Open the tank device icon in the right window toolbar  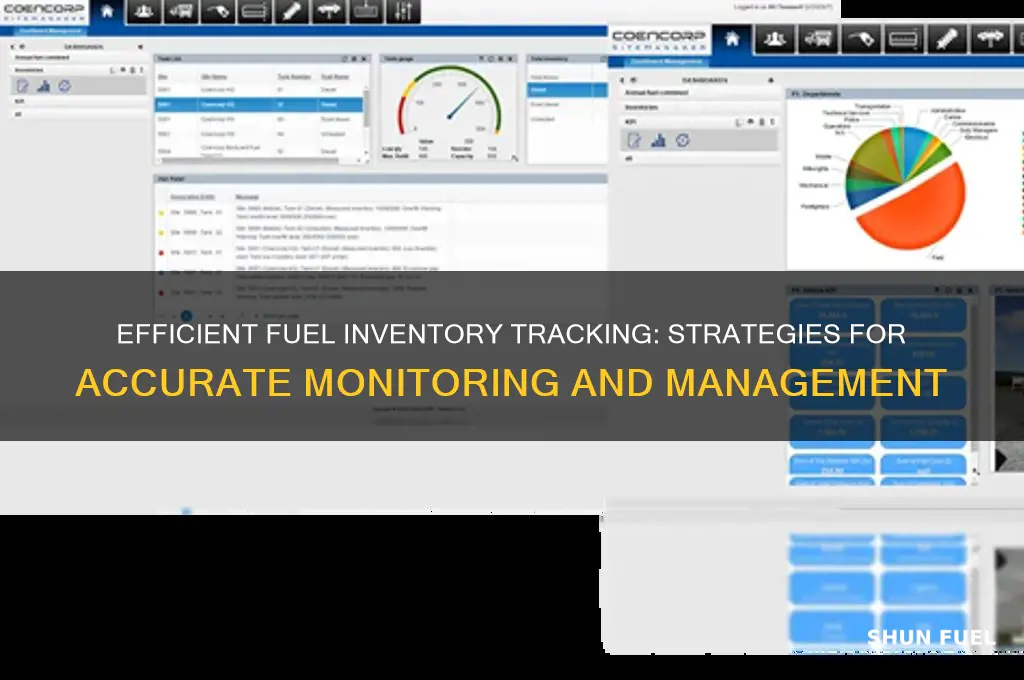904,39
